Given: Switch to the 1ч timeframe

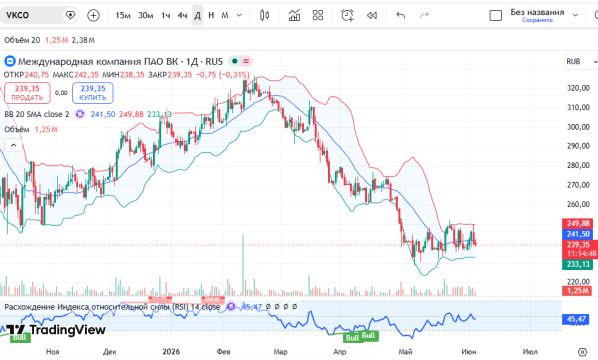Looking at the screenshot, I should click(x=166, y=15).
